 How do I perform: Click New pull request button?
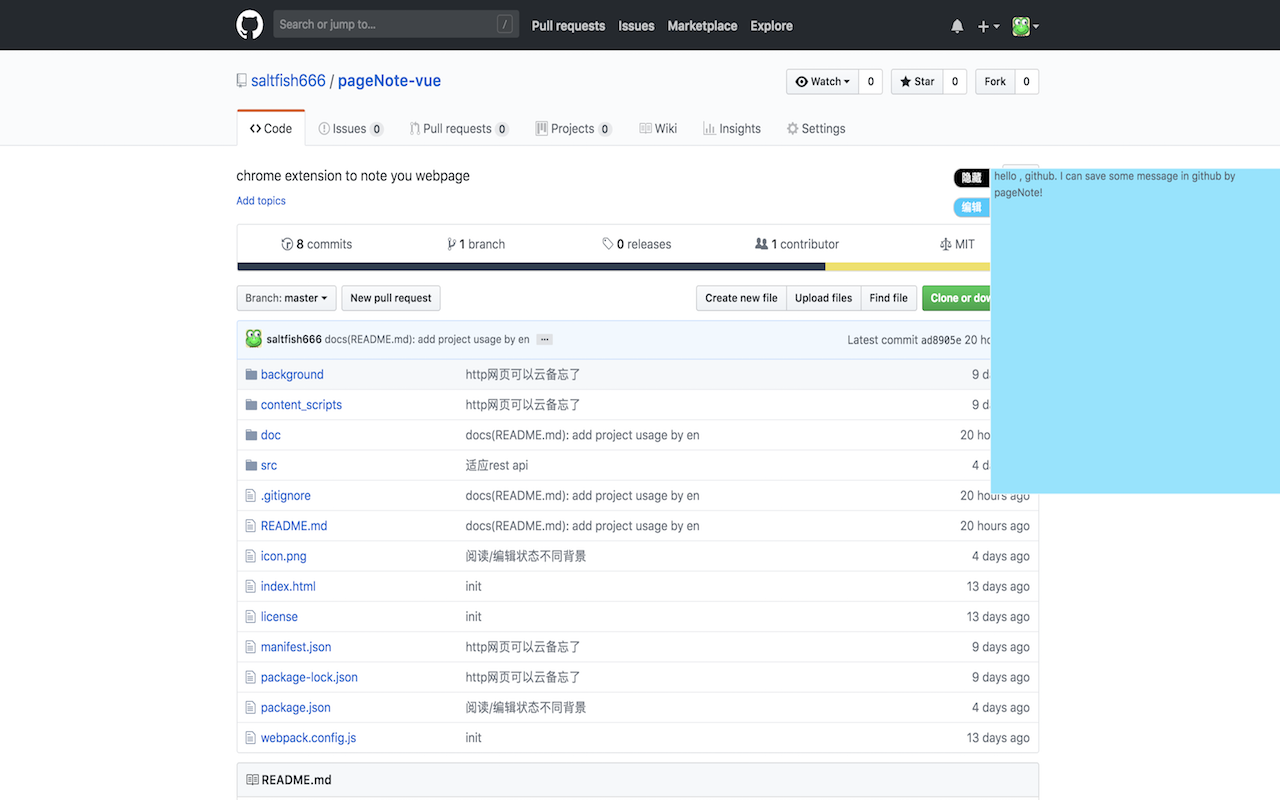pos(391,298)
